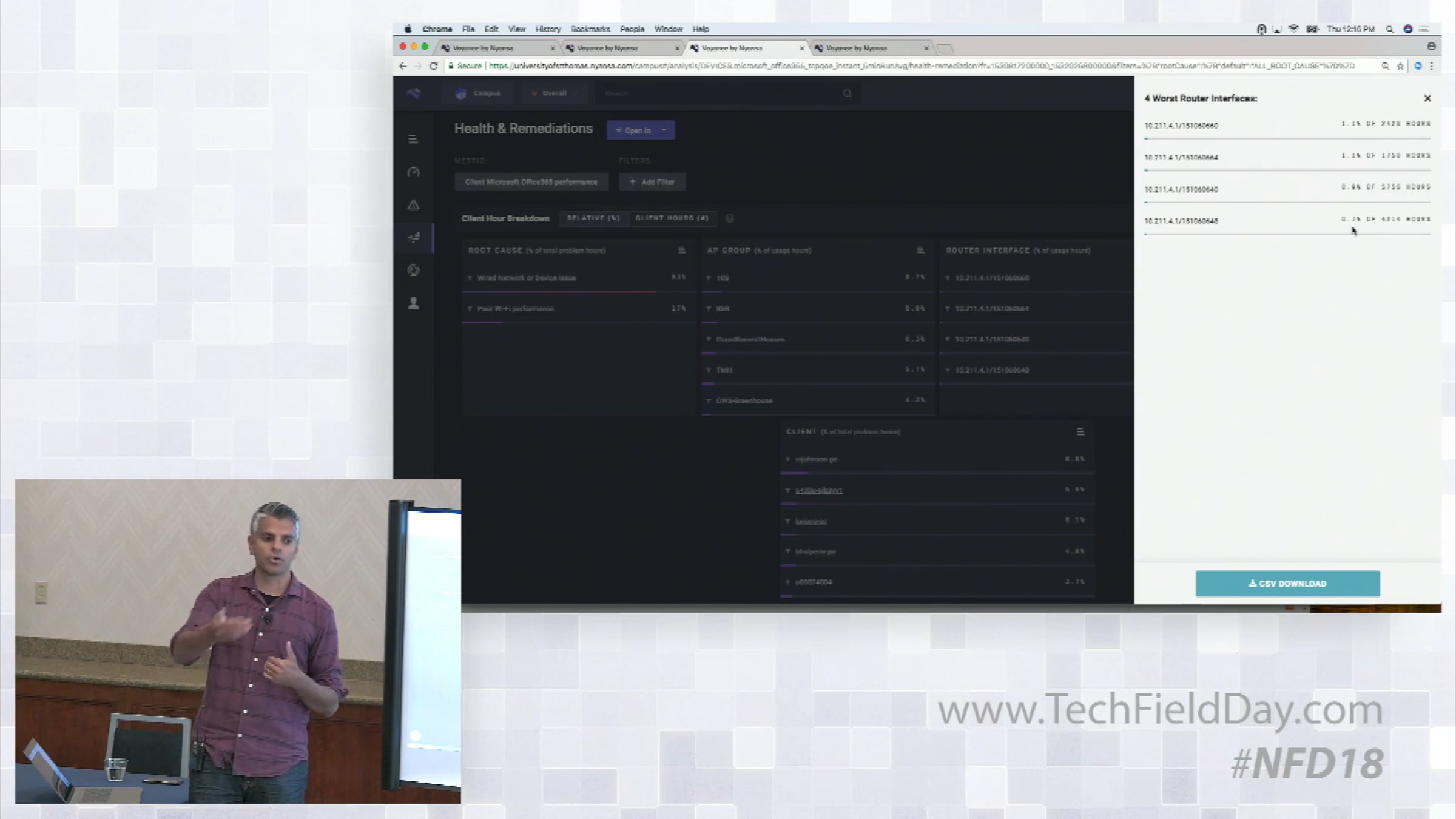Open the Wi-Fi status menu
This screenshot has width=1456, height=819.
pos(1293,29)
